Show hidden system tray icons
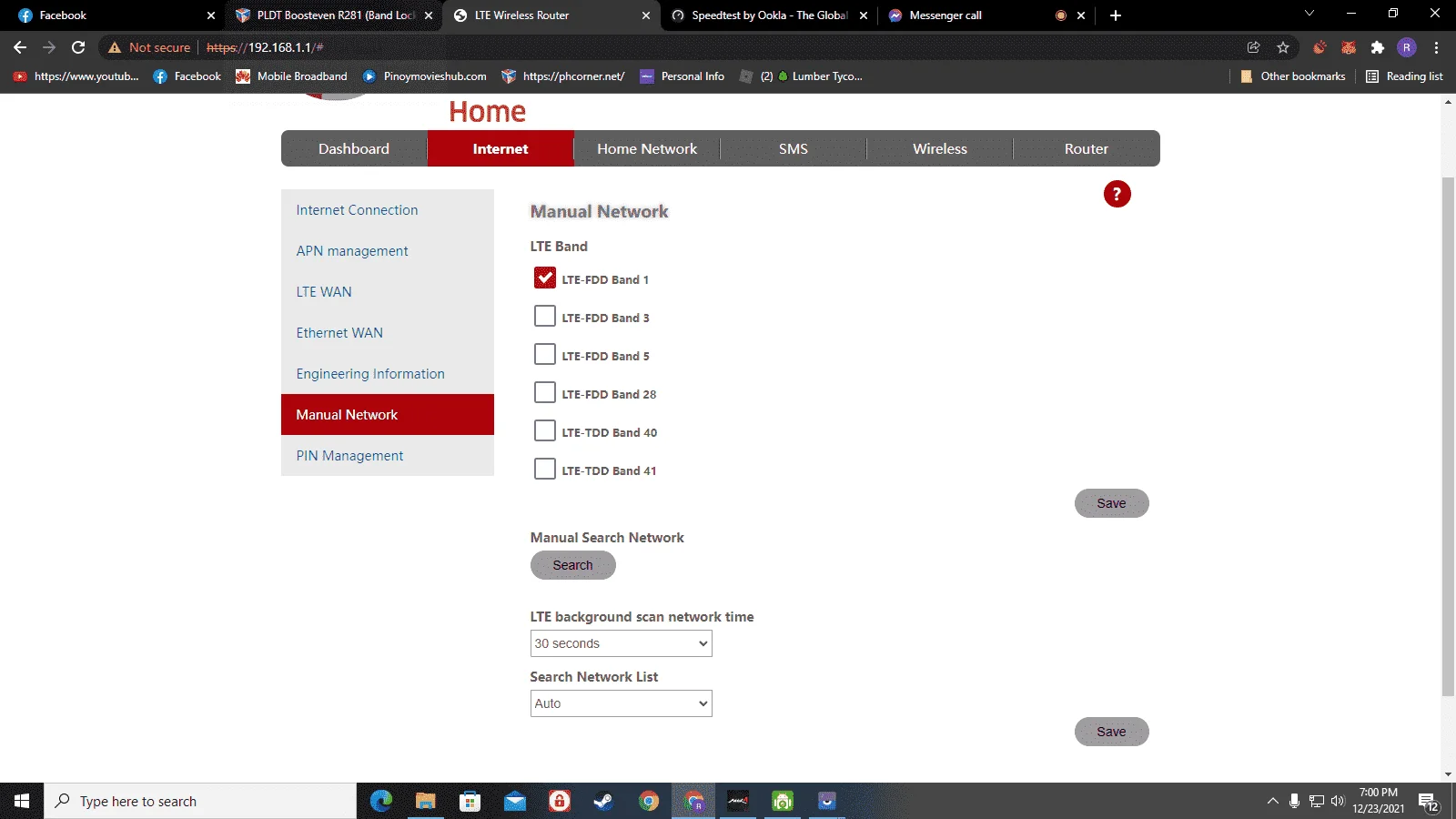The width and height of the screenshot is (1456, 819). click(x=1272, y=801)
